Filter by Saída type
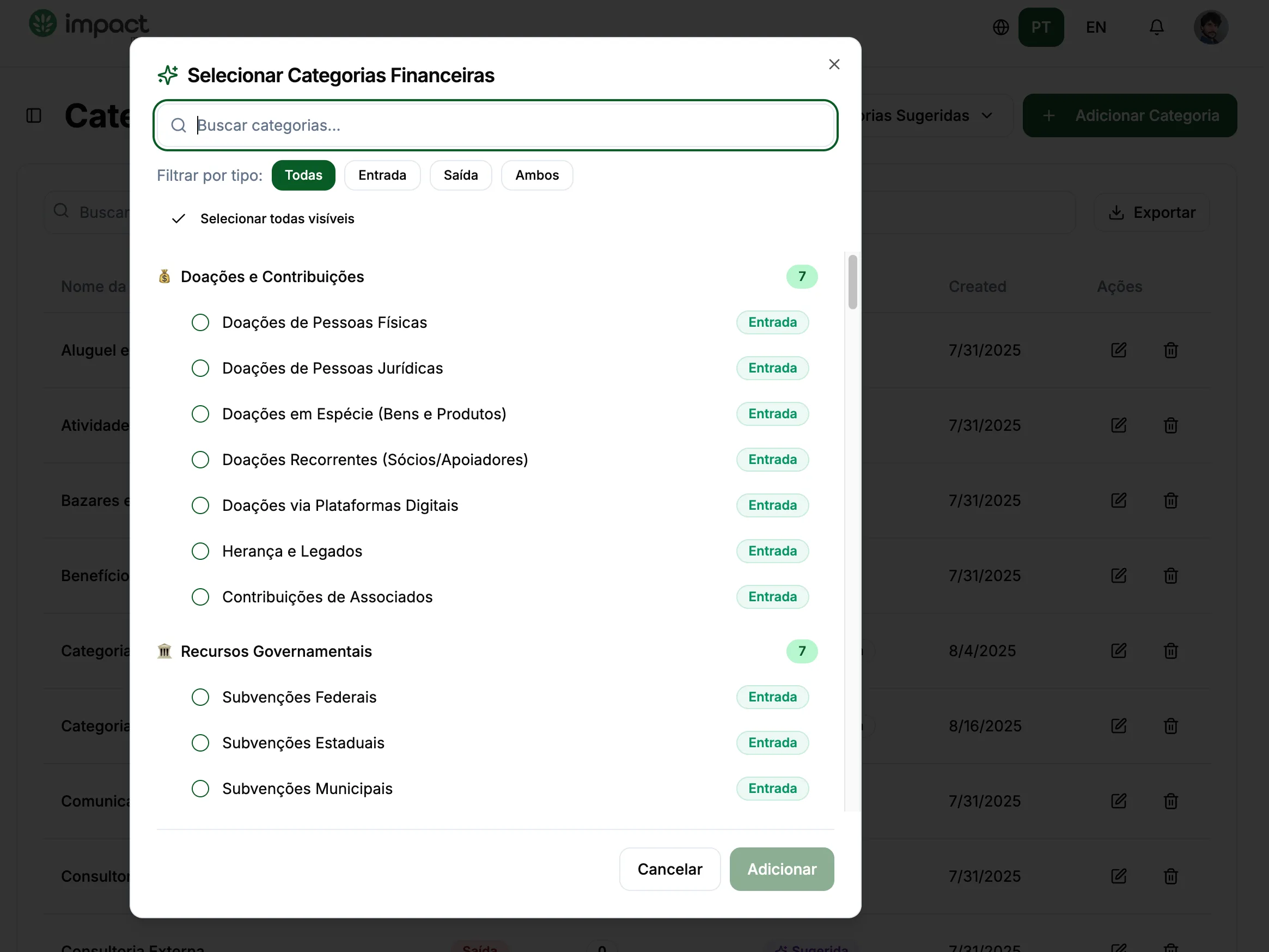Image resolution: width=1269 pixels, height=952 pixels. point(461,175)
